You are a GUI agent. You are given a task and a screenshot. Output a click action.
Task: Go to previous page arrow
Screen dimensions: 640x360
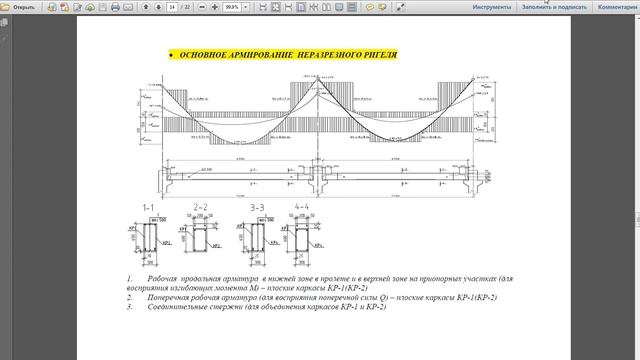pyautogui.click(x=146, y=7)
